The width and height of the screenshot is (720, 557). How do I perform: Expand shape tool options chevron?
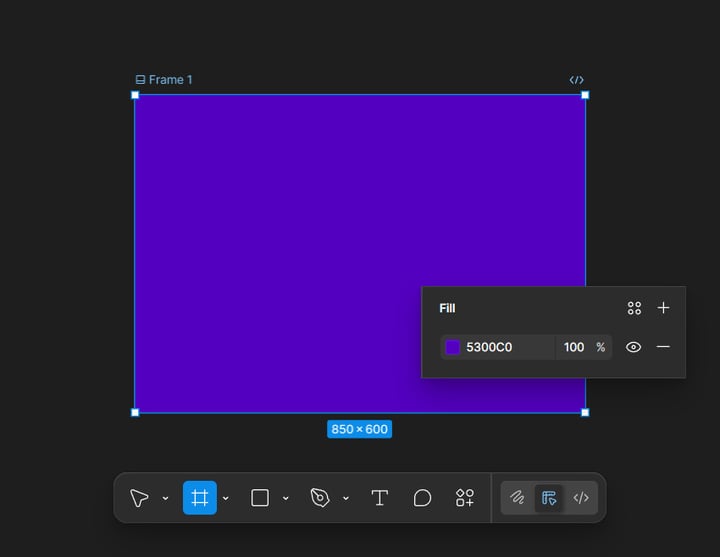click(286, 498)
